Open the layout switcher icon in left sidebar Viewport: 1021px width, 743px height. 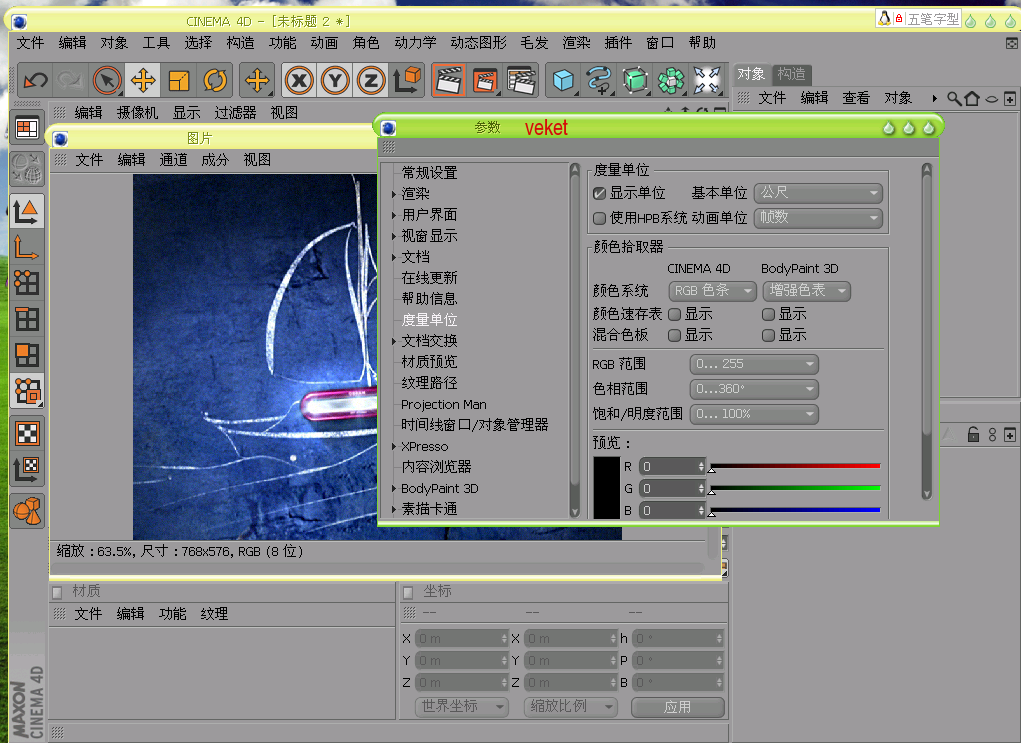coord(27,128)
